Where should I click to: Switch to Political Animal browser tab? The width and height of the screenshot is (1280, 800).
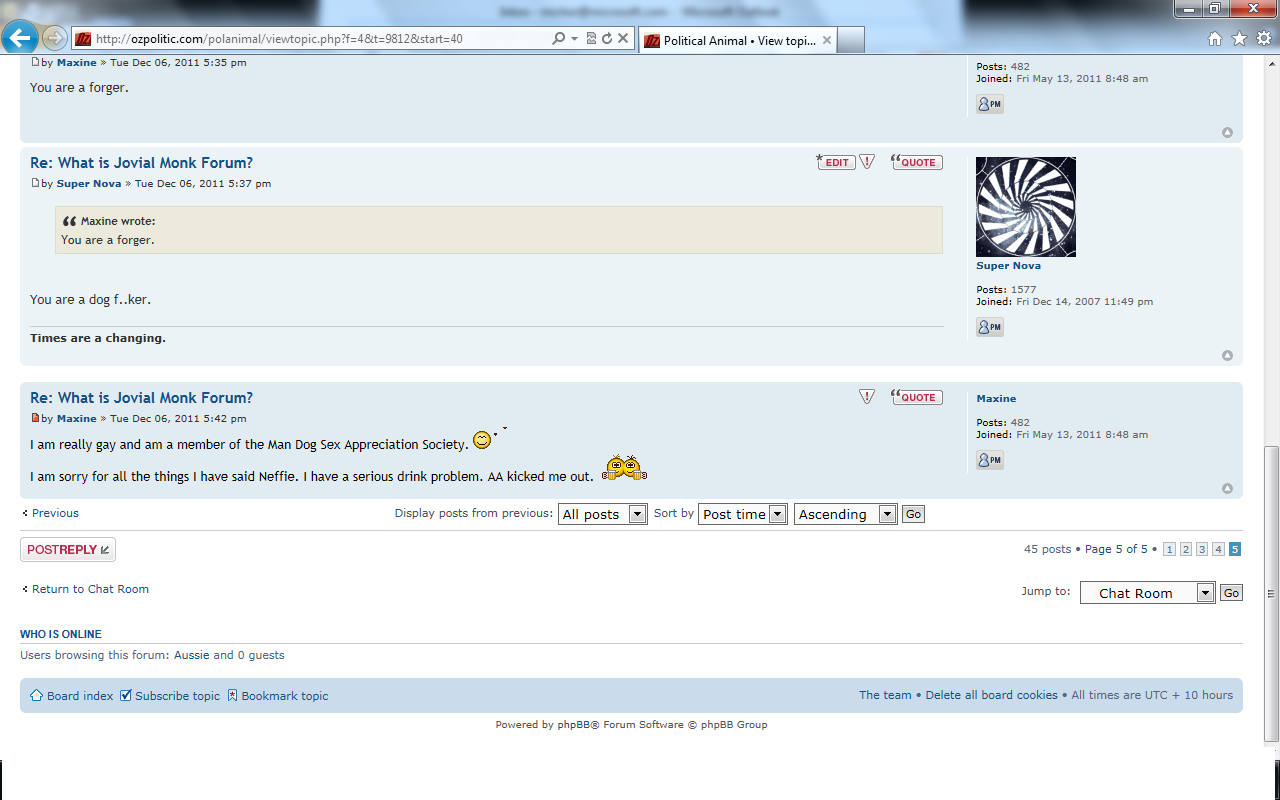pos(735,41)
